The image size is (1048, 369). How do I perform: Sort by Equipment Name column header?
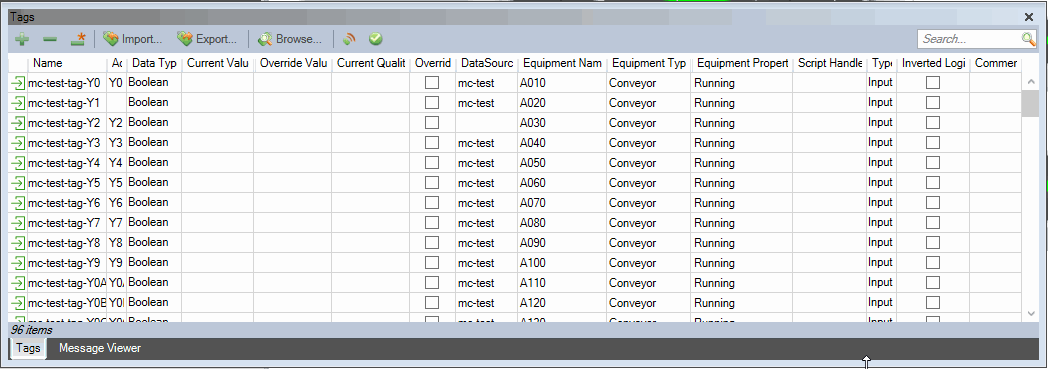tap(562, 63)
